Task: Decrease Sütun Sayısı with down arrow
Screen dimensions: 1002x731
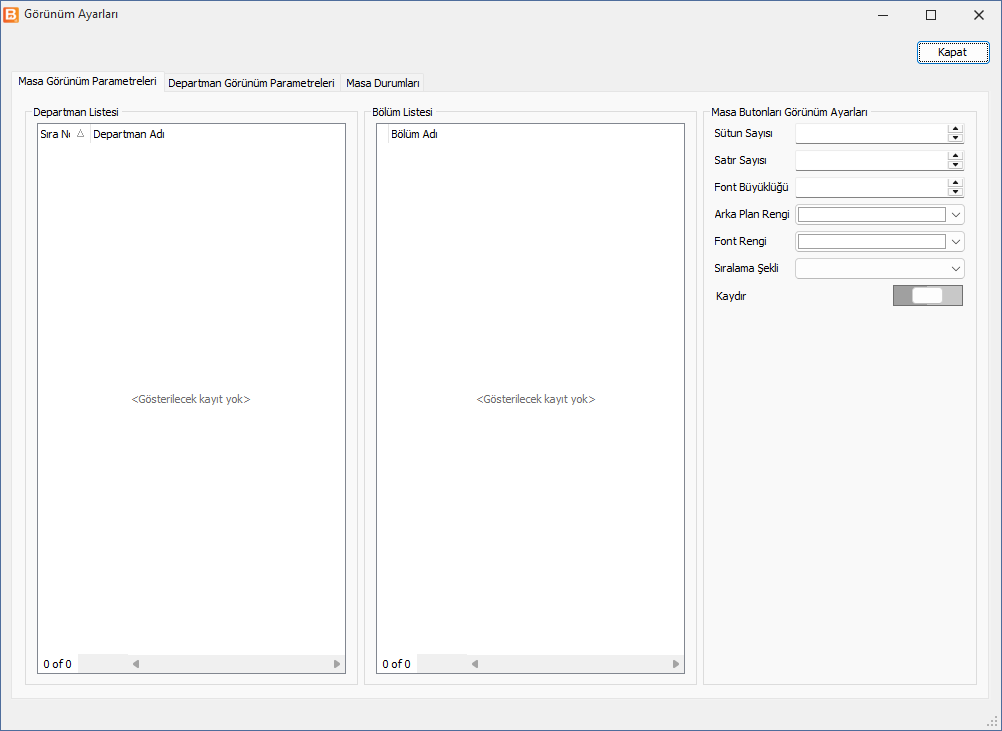Action: [955, 137]
